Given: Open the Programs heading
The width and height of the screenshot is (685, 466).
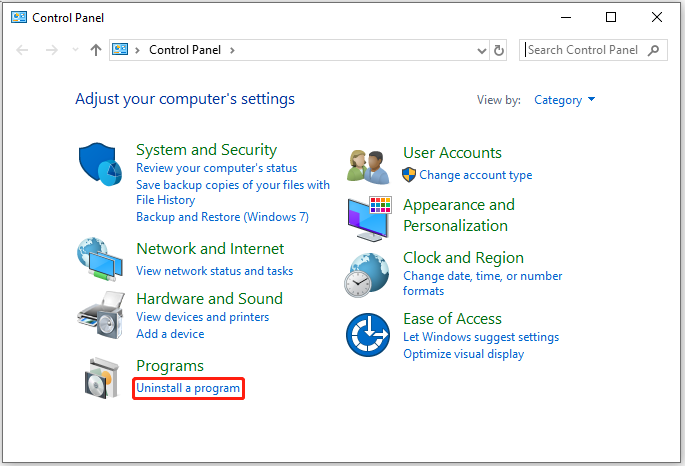Looking at the screenshot, I should tap(170, 366).
